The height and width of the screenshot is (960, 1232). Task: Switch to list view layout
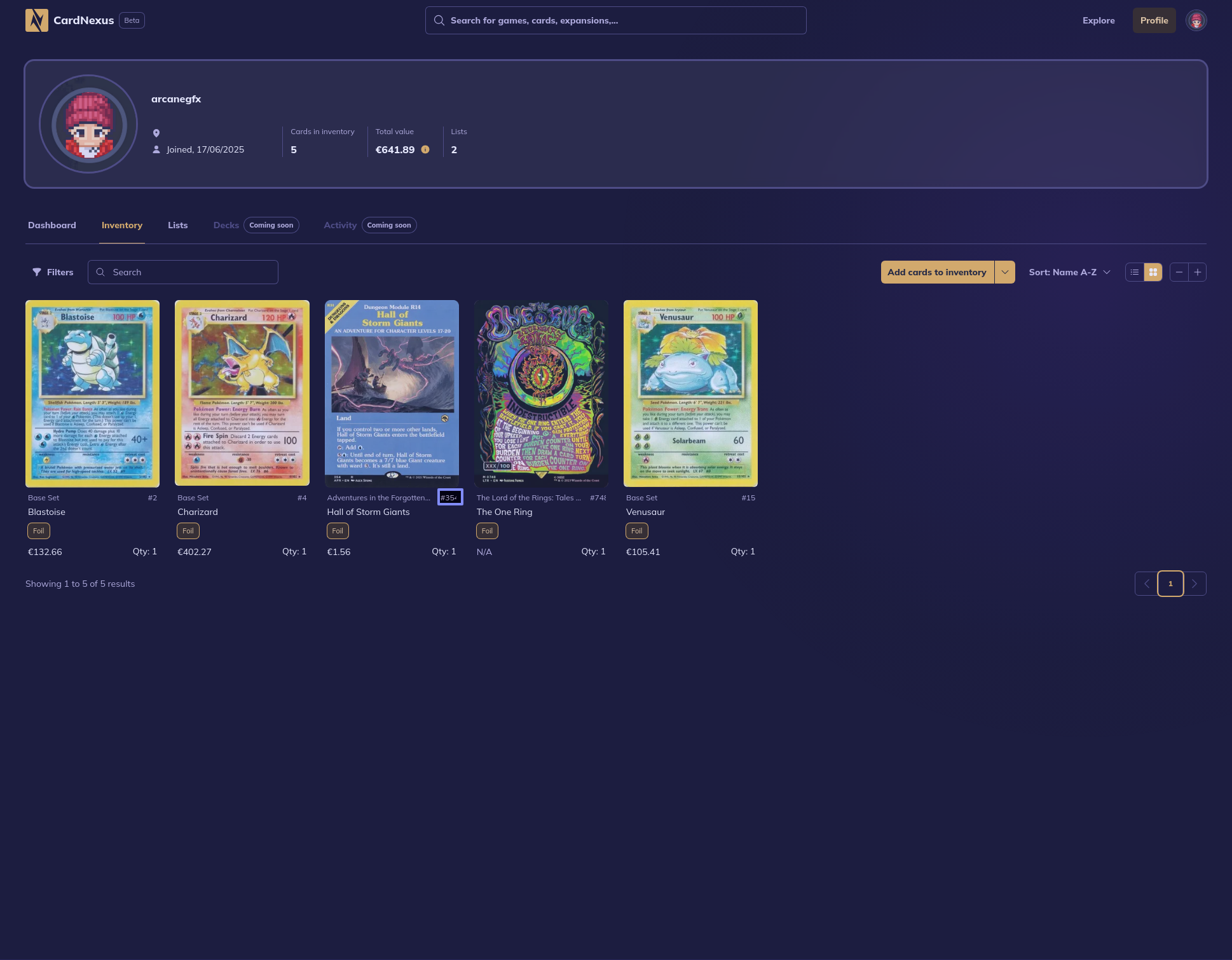coord(1135,272)
